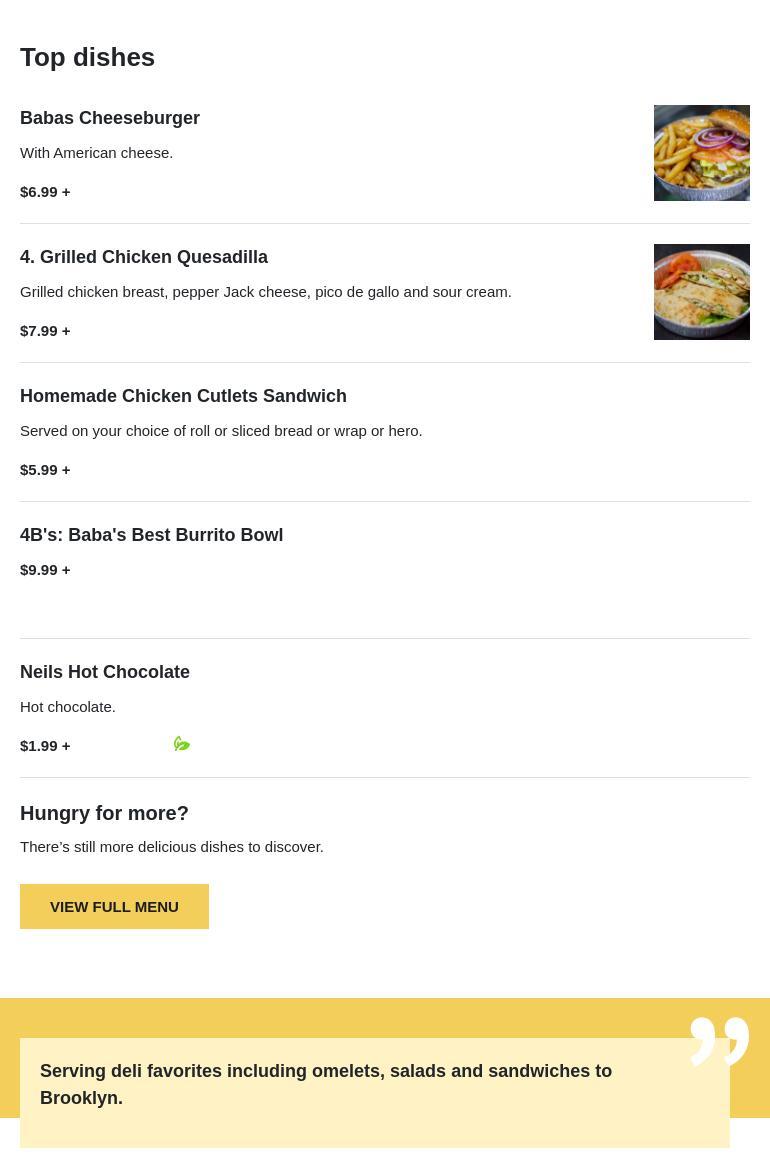Click the $9.99 + burrito bowl price

click(x=45, y=569)
